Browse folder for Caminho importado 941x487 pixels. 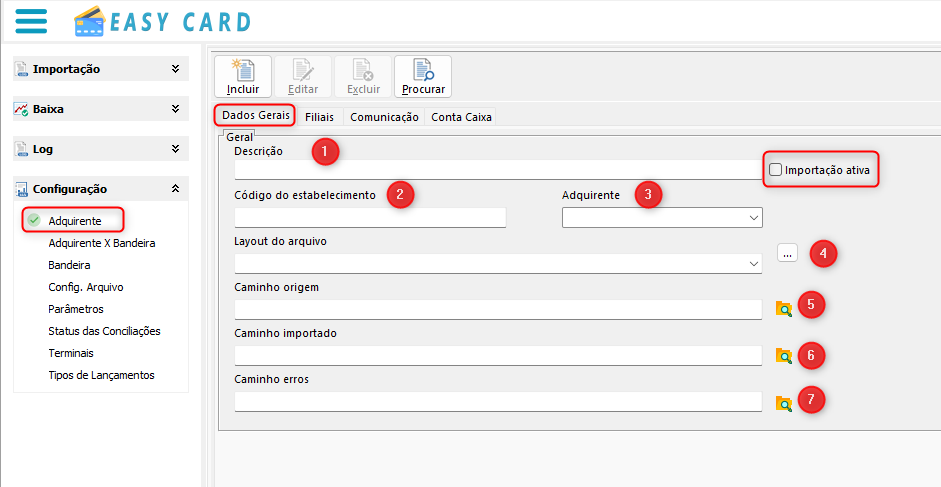784,355
